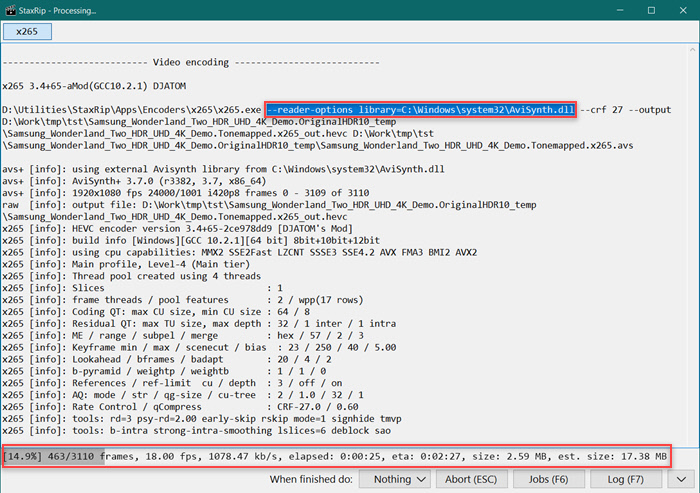Click the Abort (ESC) button
The image size is (700, 493).
pos(471,479)
